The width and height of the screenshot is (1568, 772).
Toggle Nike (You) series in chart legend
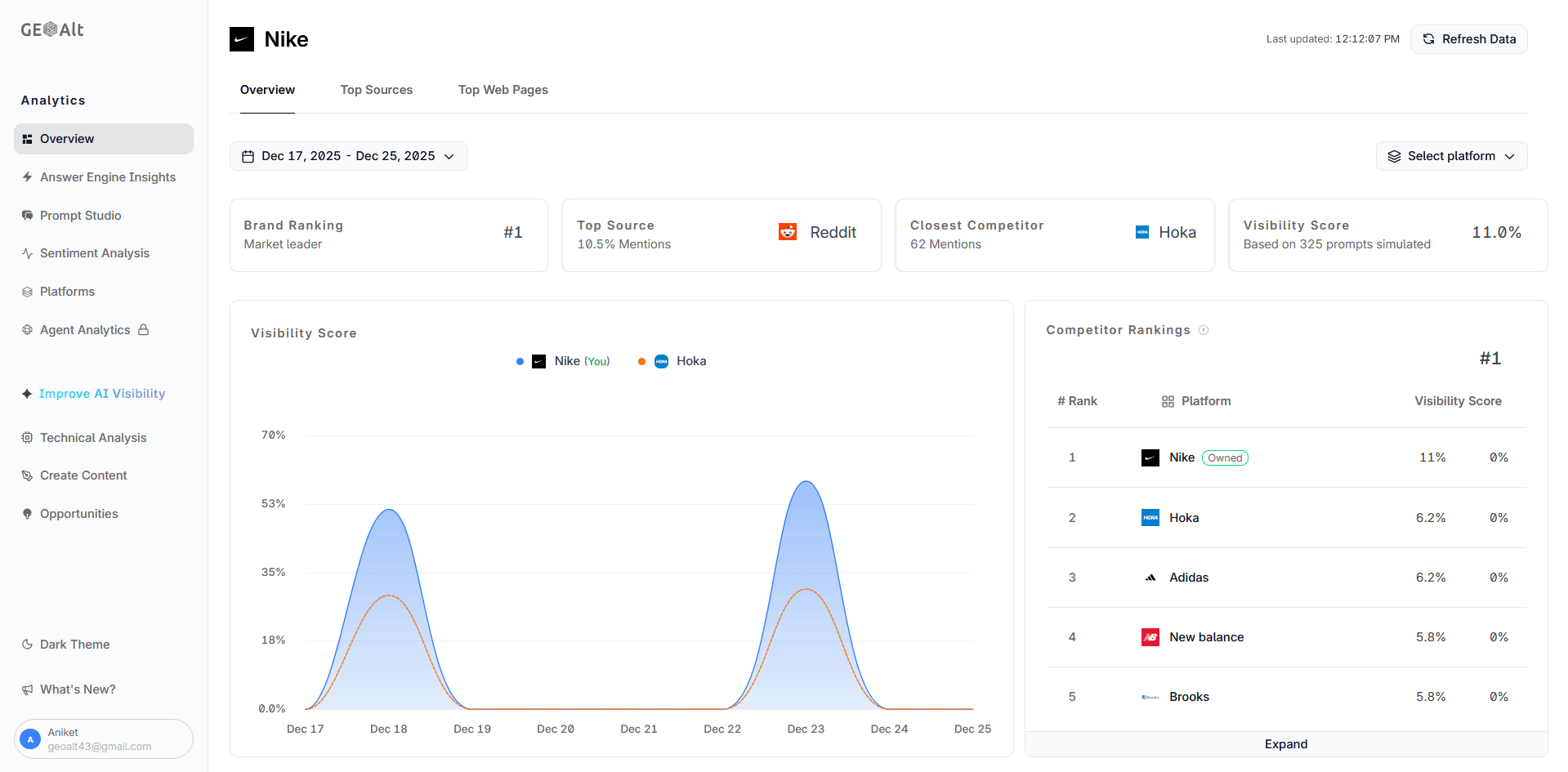pos(564,361)
